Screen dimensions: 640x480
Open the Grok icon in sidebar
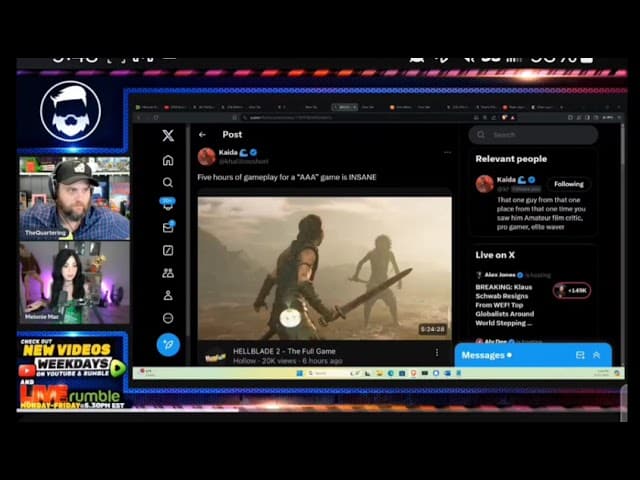point(168,250)
